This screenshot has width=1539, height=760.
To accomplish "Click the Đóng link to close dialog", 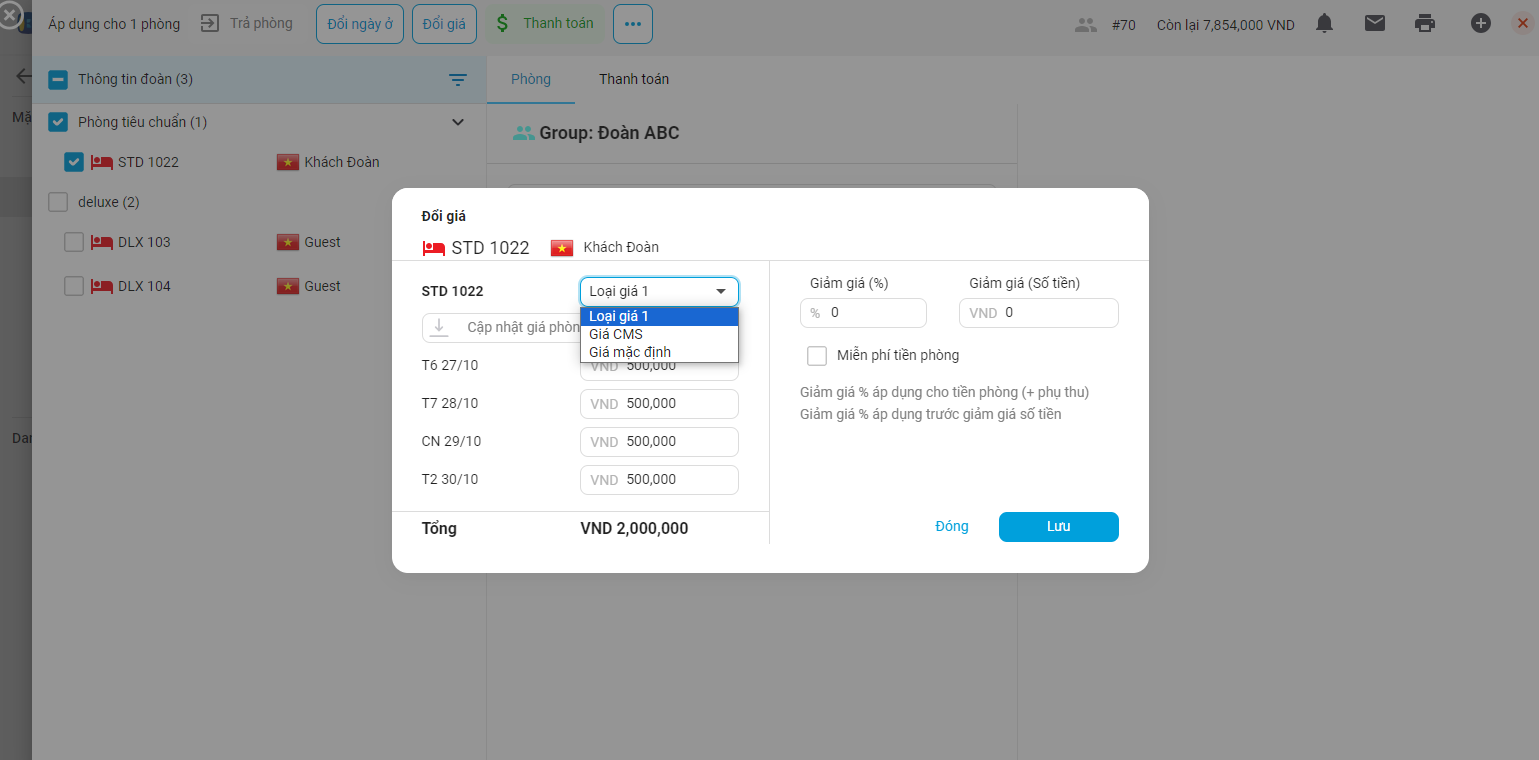I will [x=951, y=526].
